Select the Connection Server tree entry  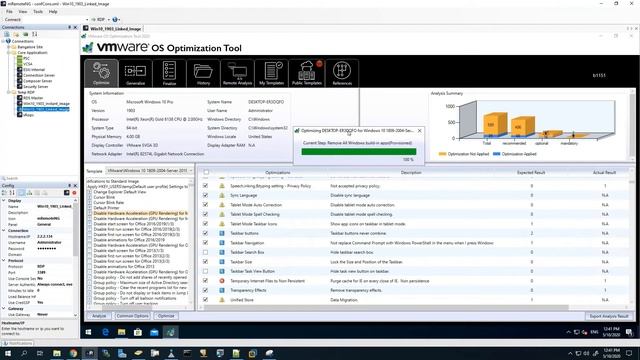[39, 76]
